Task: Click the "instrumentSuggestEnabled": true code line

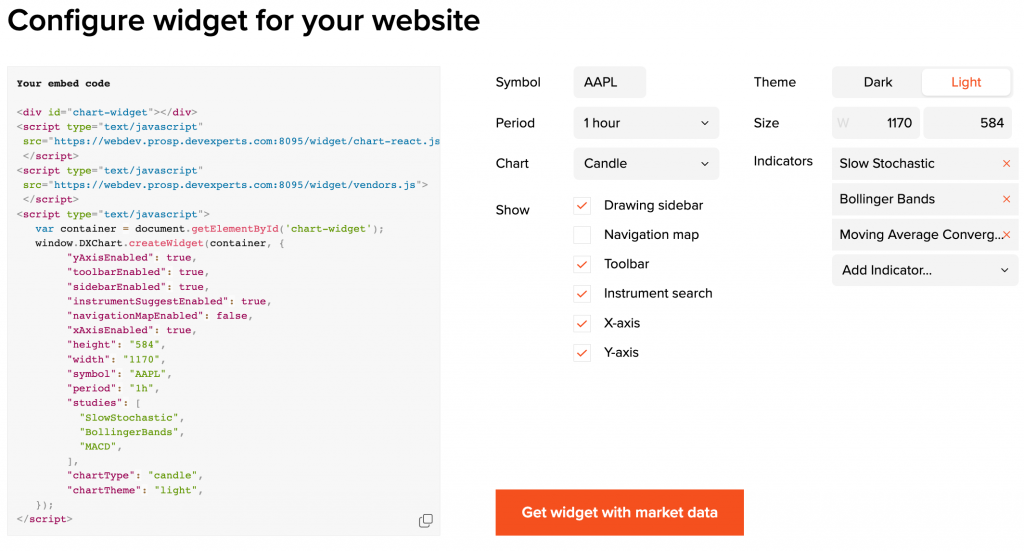Action: pyautogui.click(x=169, y=302)
